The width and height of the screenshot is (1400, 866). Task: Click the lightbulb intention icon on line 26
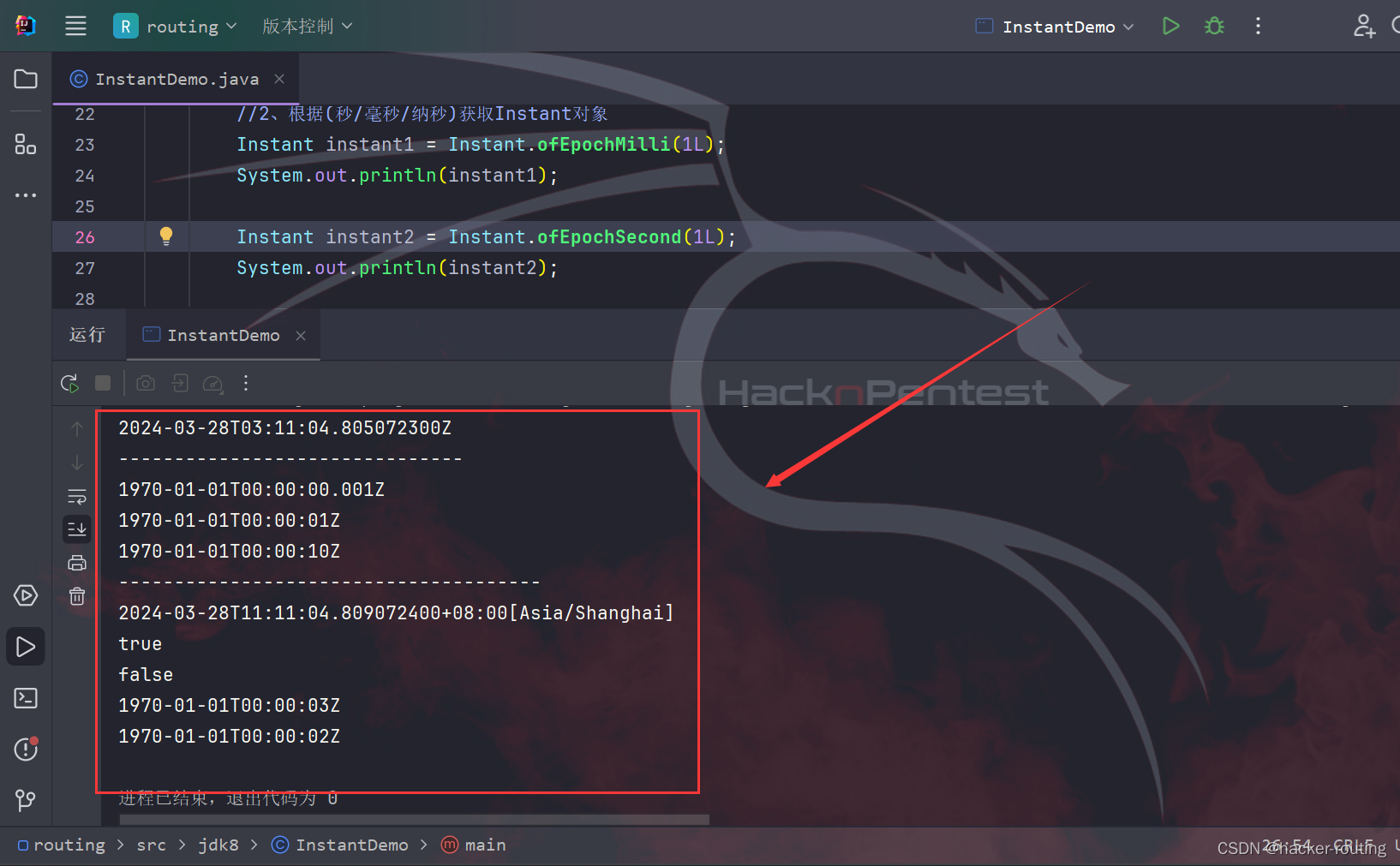pyautogui.click(x=165, y=236)
